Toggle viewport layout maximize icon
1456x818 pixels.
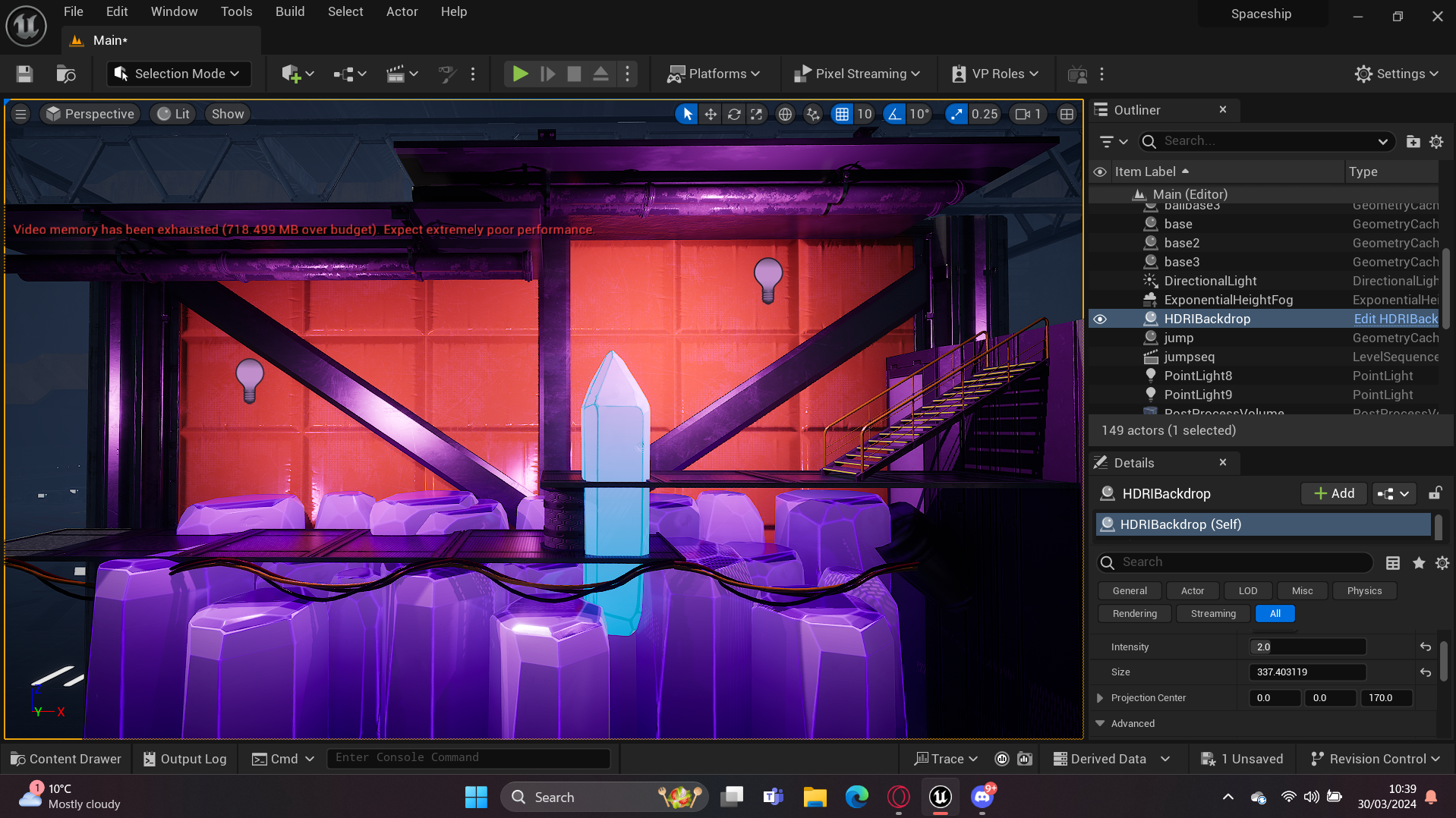click(1067, 114)
